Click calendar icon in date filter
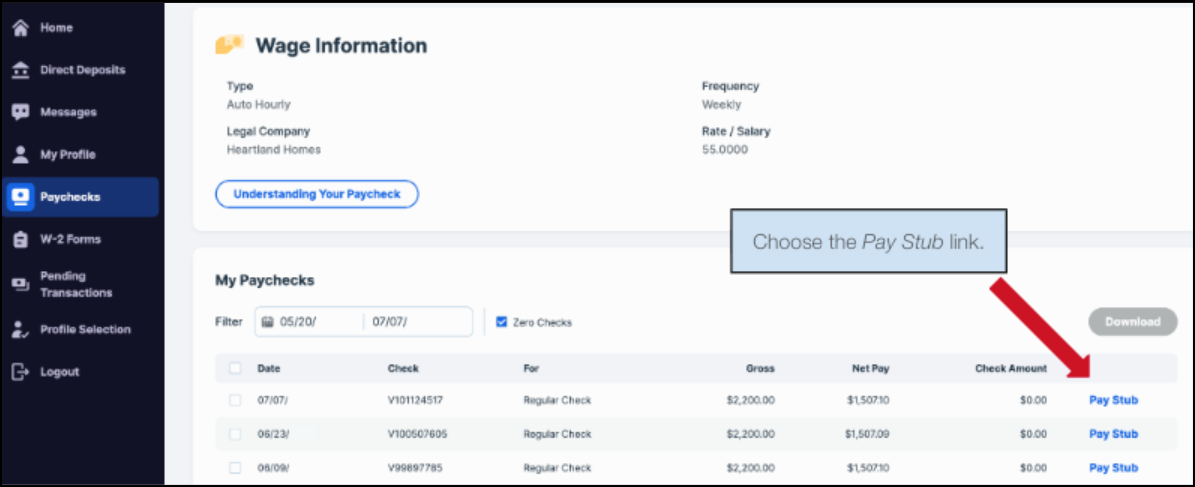 click(x=267, y=322)
